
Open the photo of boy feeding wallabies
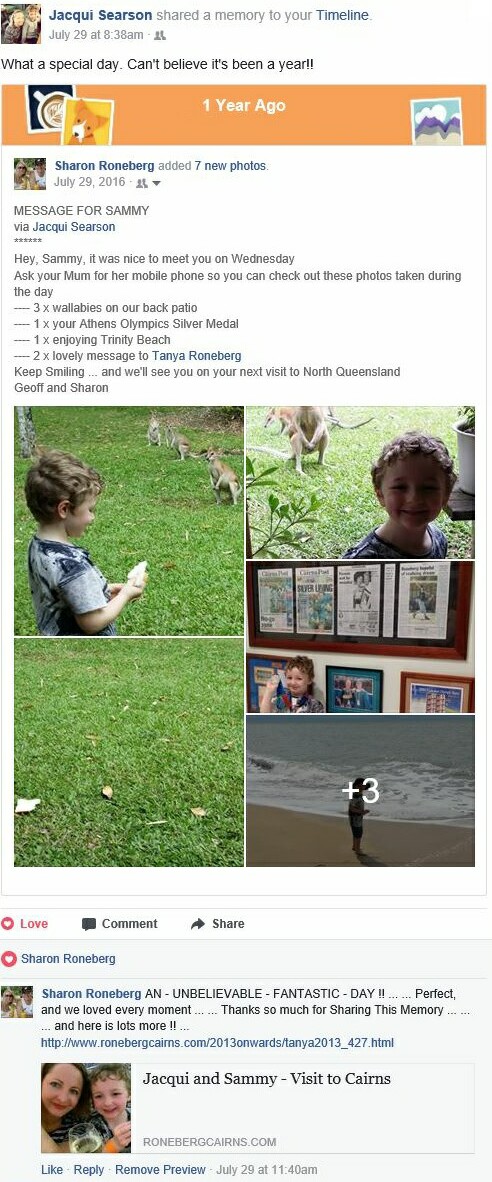129,521
